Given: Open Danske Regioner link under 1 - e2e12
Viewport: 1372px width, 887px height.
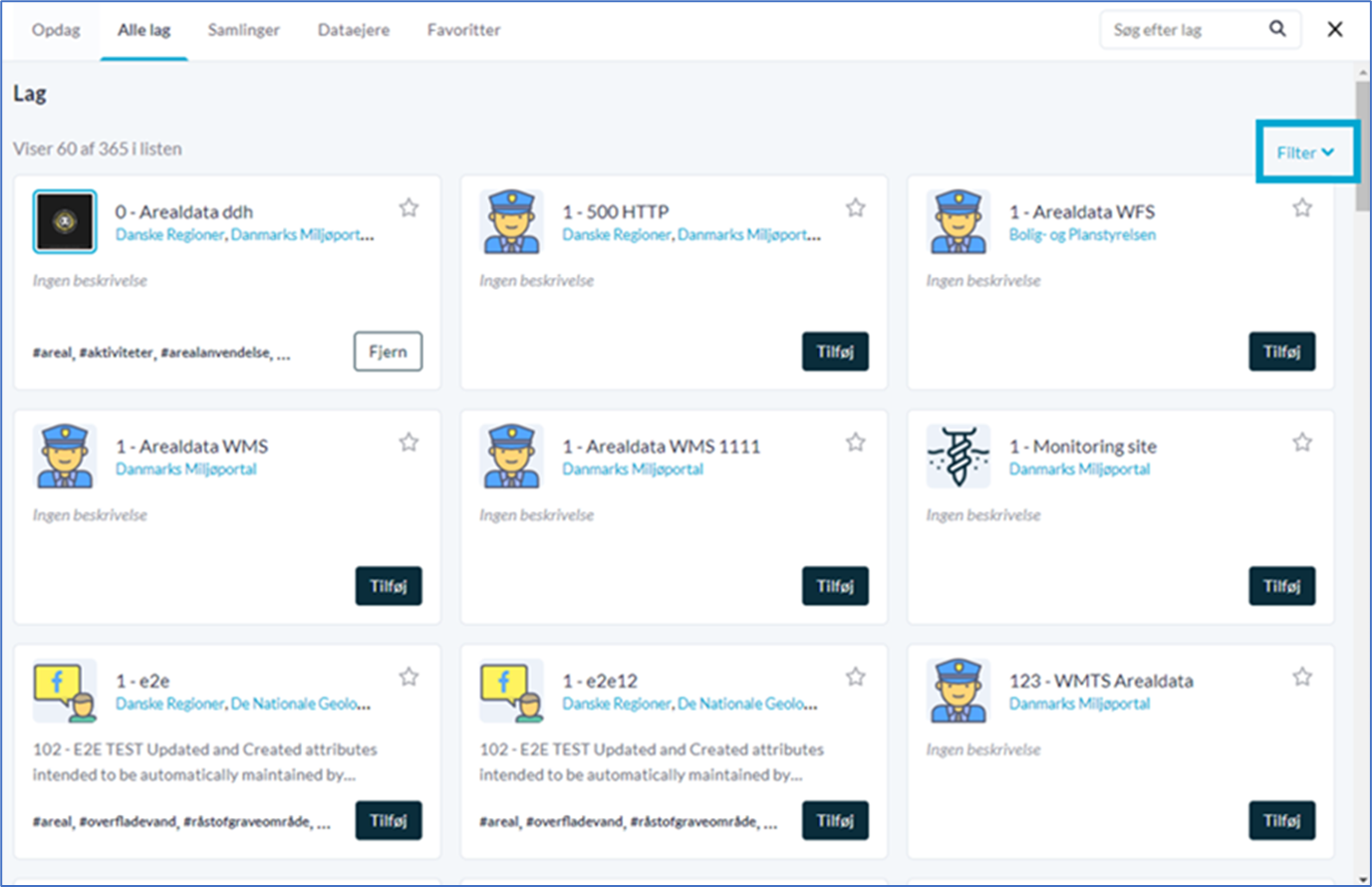Looking at the screenshot, I should coord(617,704).
